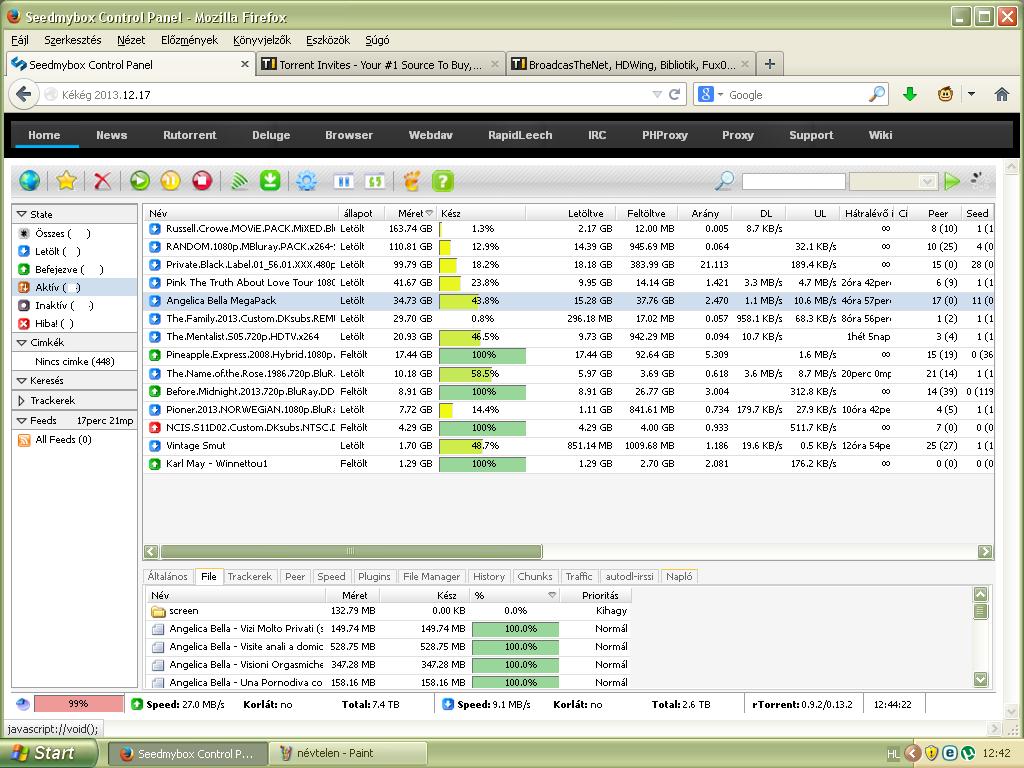Click the Firefox back arrow button

(23, 95)
